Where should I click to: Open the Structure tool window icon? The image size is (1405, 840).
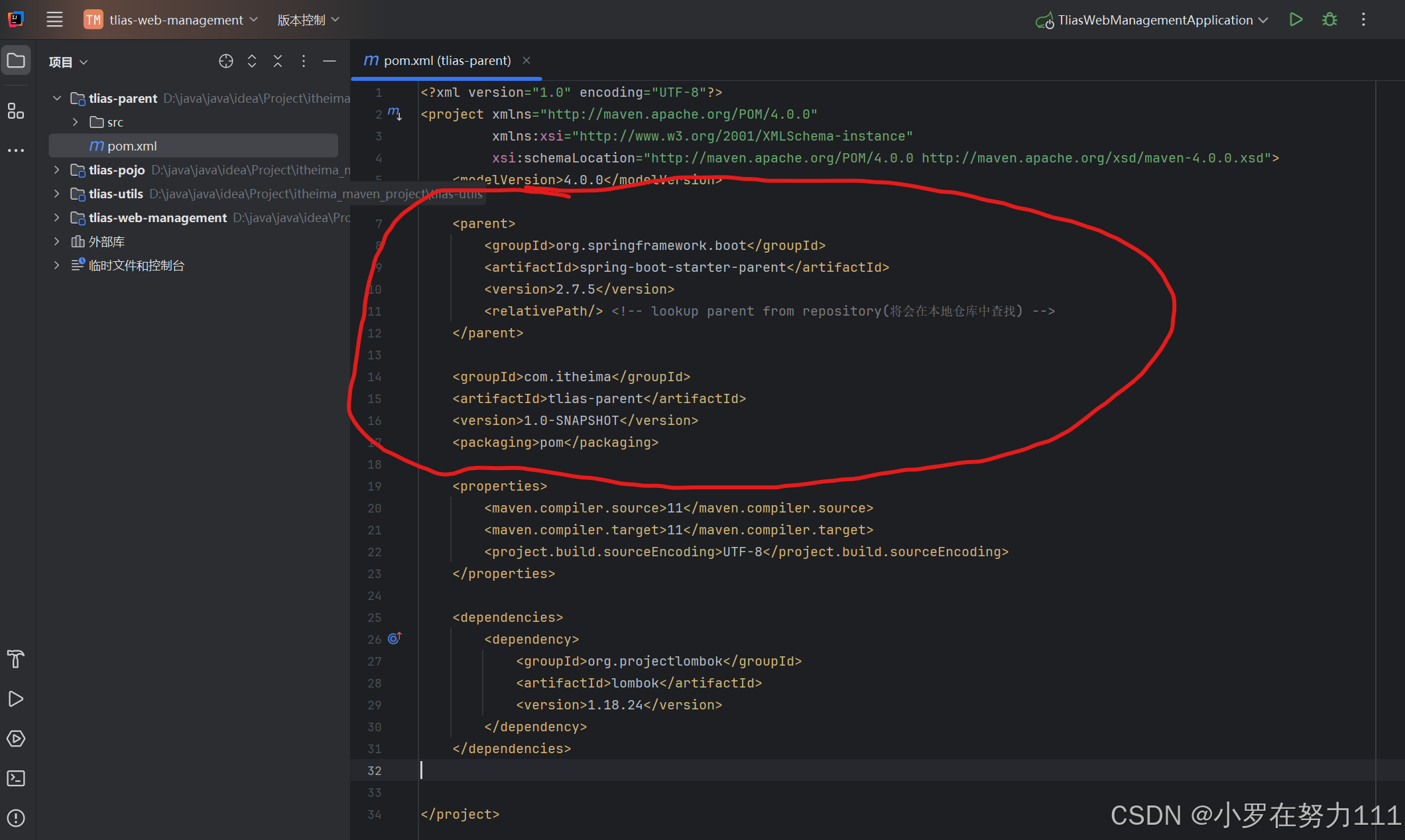click(16, 111)
